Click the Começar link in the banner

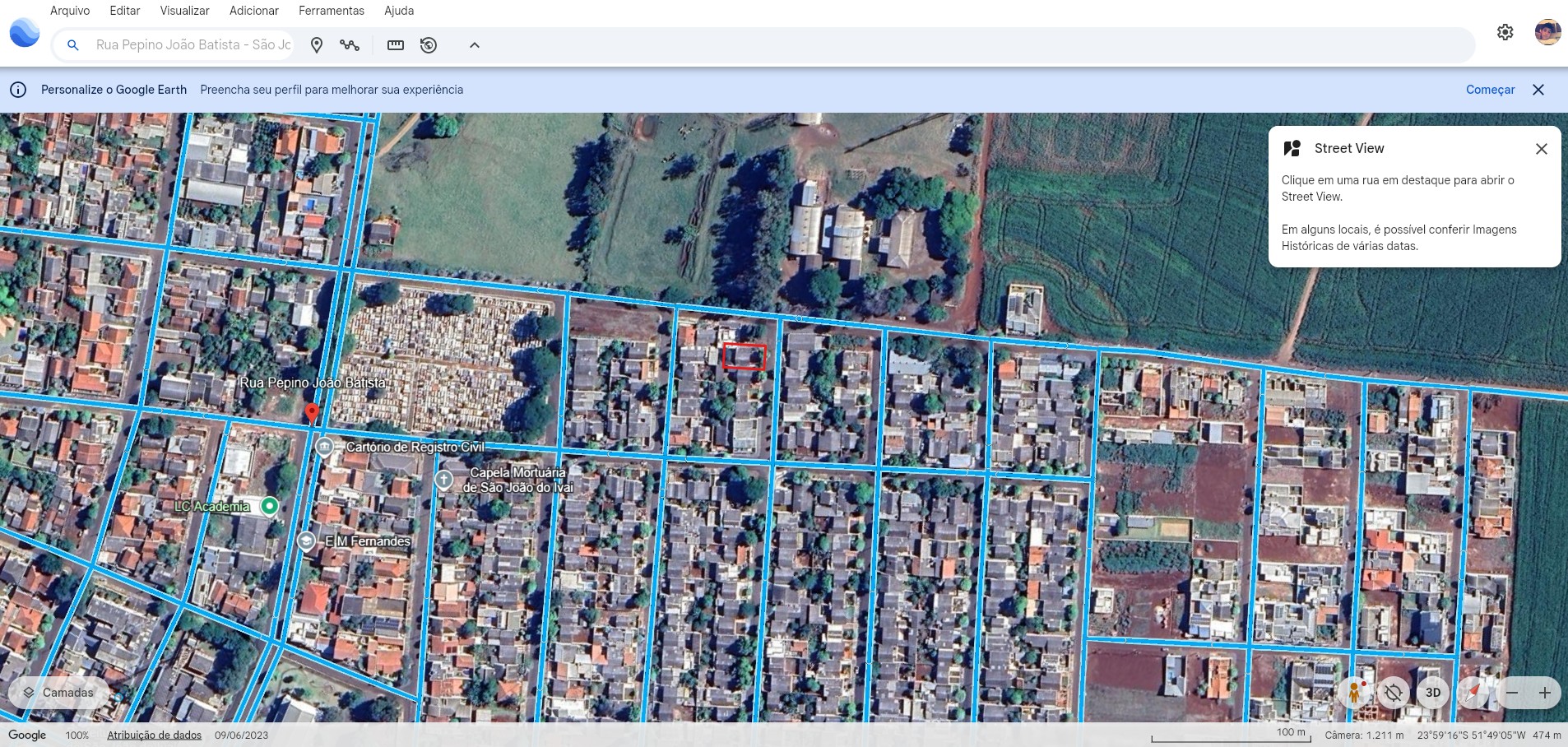[x=1490, y=90]
